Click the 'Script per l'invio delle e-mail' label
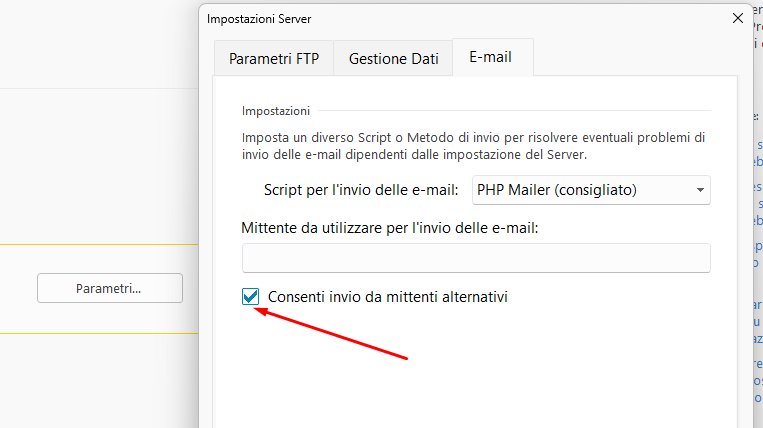The height and width of the screenshot is (428, 763). pyautogui.click(x=361, y=189)
